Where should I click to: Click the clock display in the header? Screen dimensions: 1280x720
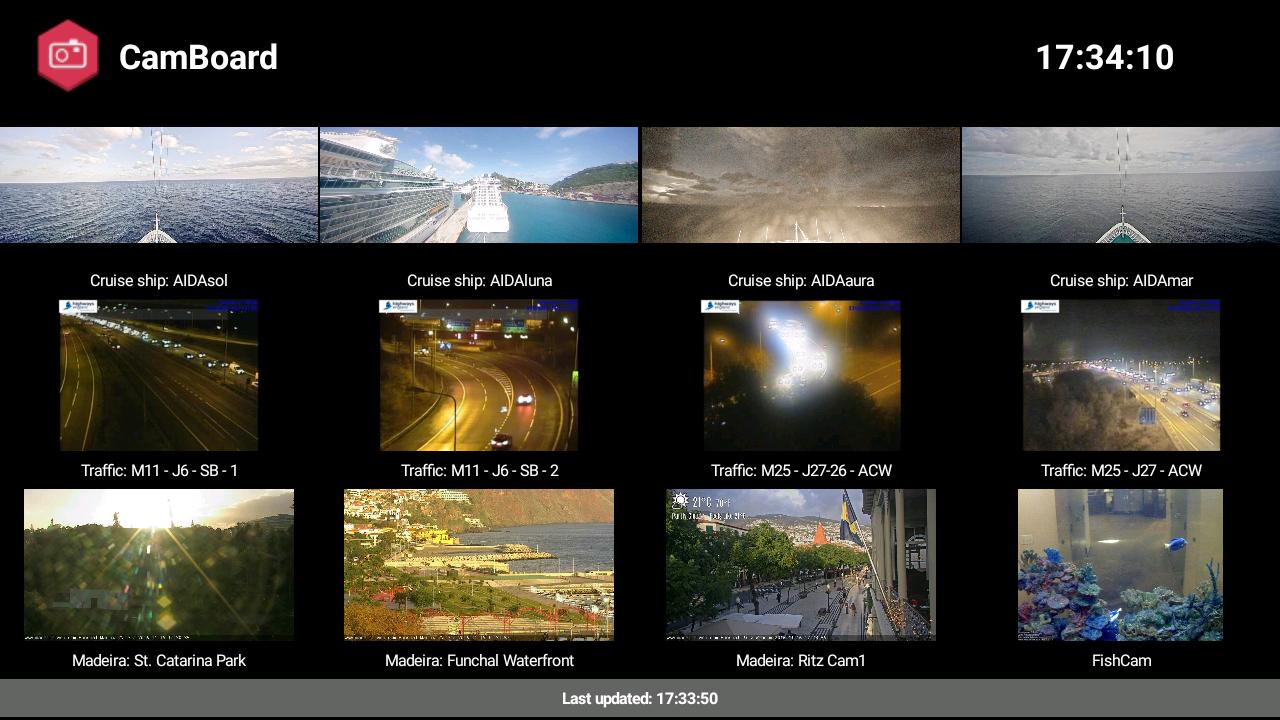[1104, 57]
